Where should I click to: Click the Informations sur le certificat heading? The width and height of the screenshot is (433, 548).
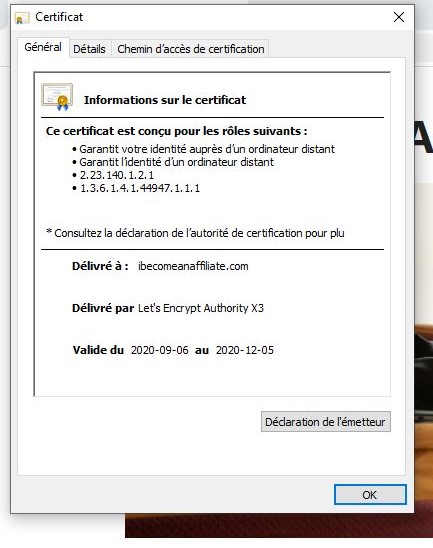tap(165, 100)
